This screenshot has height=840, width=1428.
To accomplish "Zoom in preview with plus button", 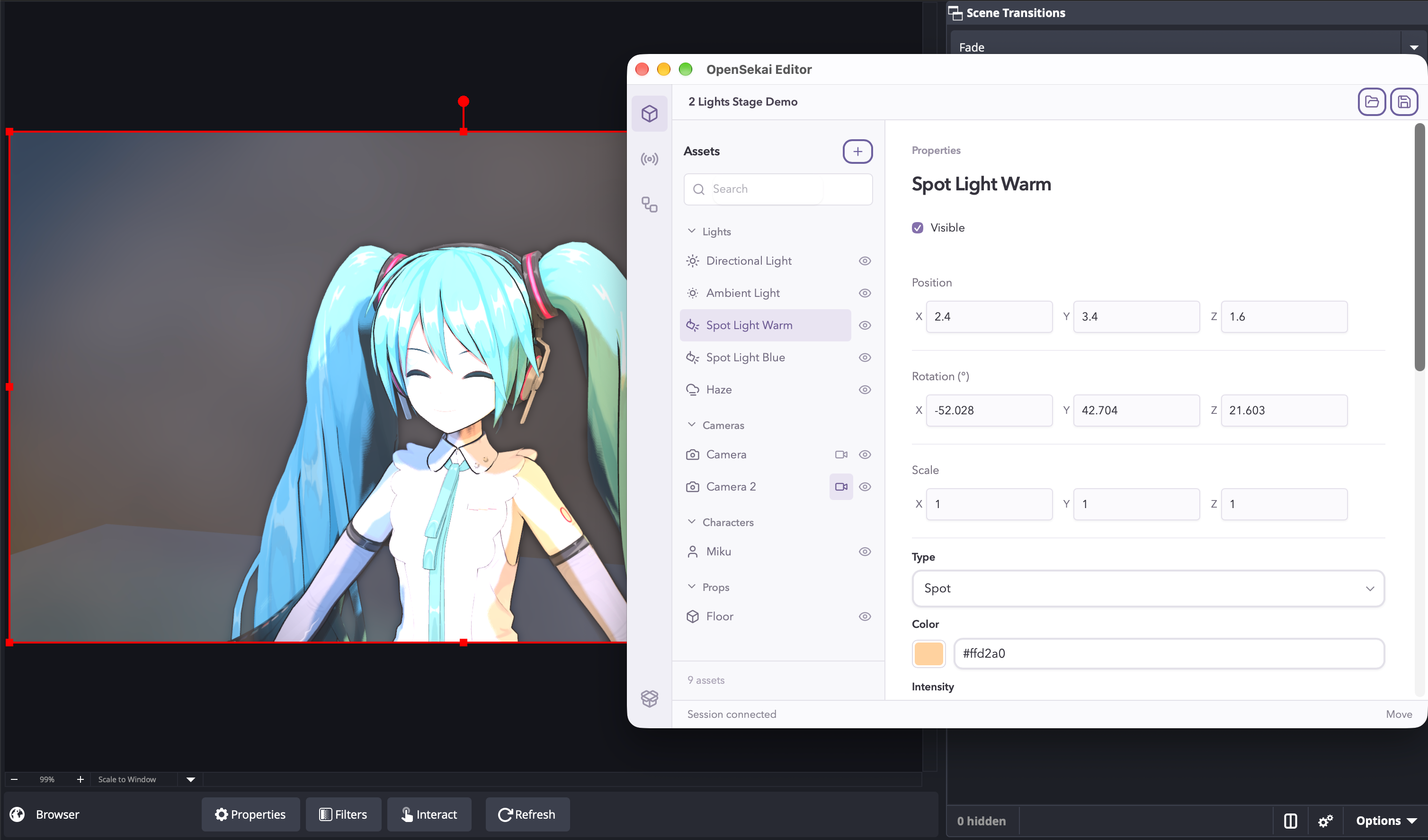I will (x=80, y=779).
